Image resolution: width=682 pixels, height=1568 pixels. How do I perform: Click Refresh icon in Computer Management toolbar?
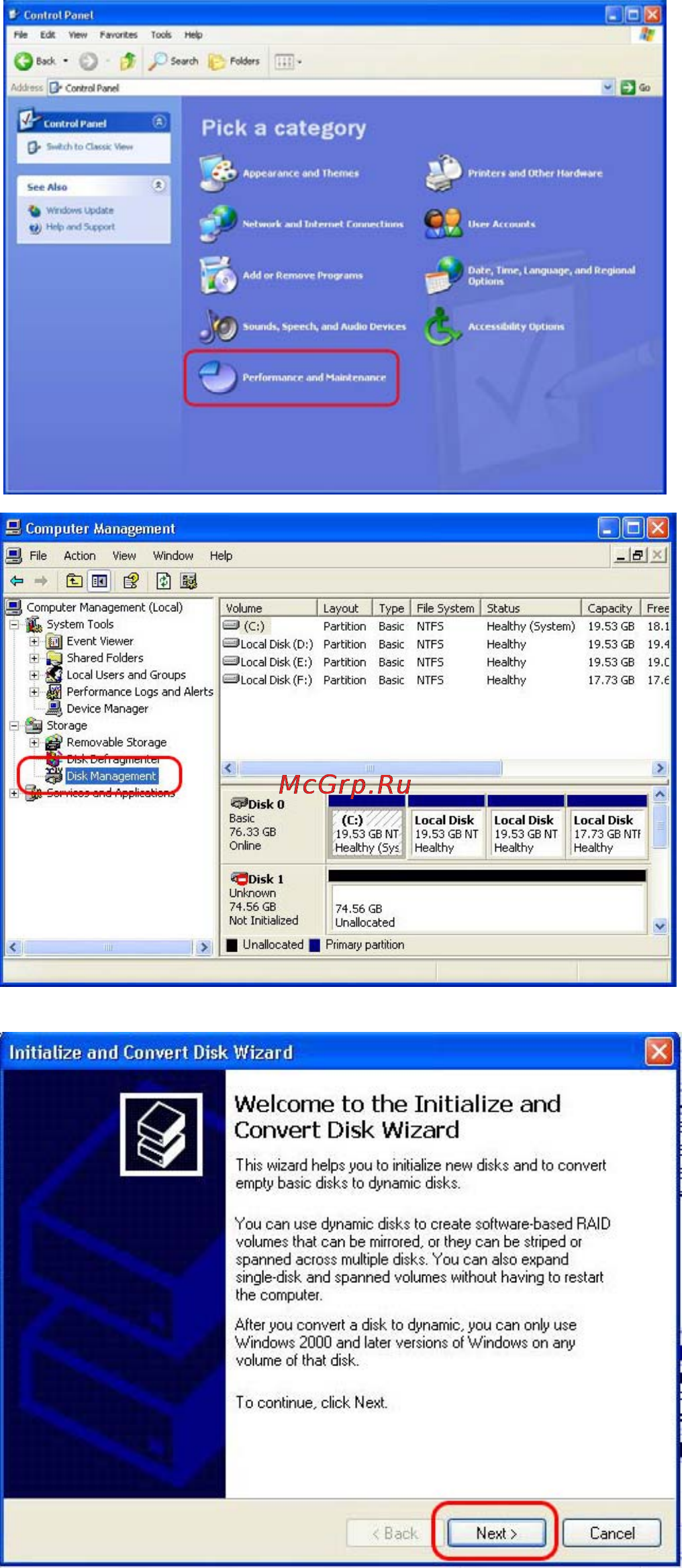pos(164,581)
